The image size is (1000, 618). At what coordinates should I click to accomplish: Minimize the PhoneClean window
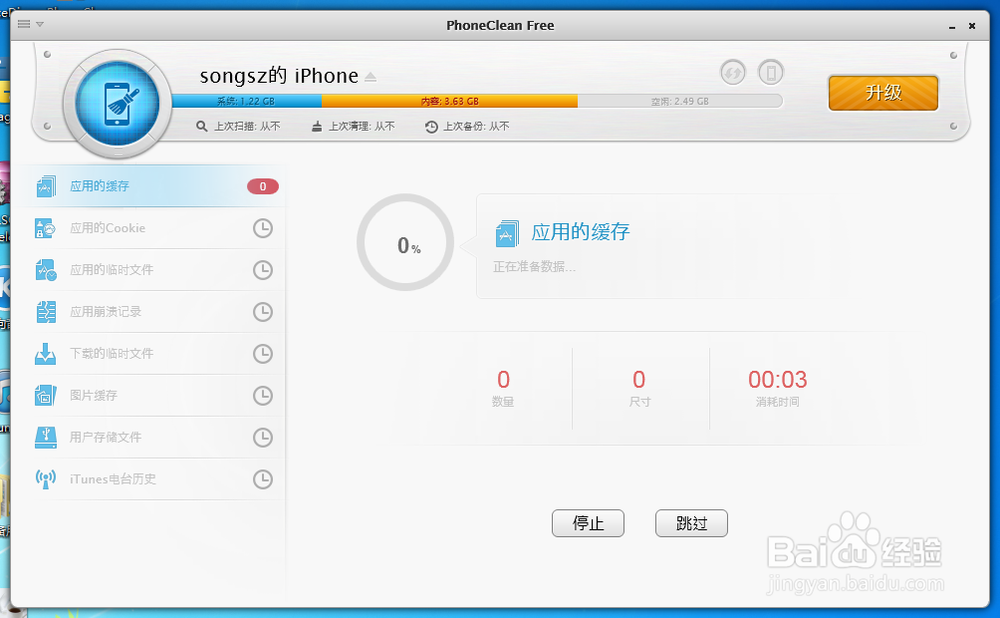pos(952,26)
